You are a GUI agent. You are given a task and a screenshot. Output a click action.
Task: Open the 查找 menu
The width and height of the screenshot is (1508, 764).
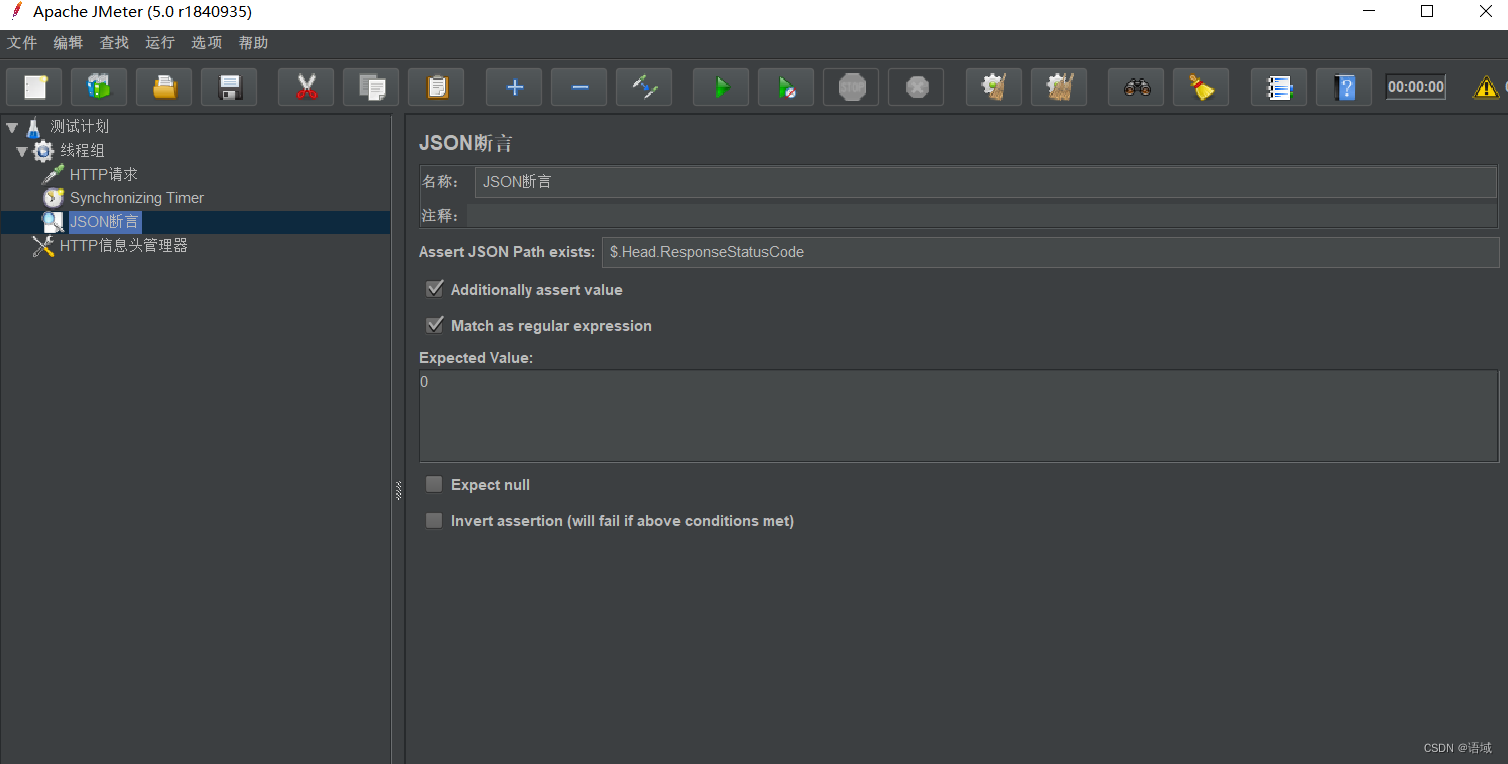(x=114, y=43)
